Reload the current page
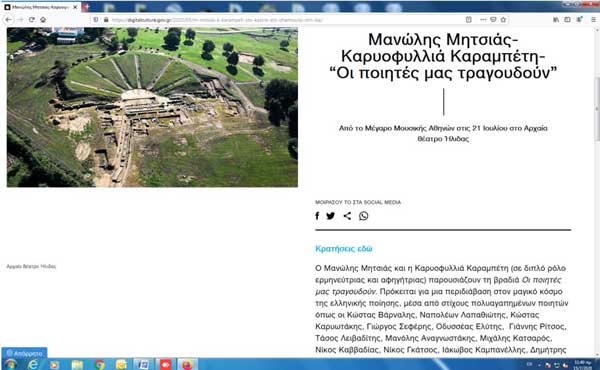Viewport: 600px width, 370px height. pos(32,20)
